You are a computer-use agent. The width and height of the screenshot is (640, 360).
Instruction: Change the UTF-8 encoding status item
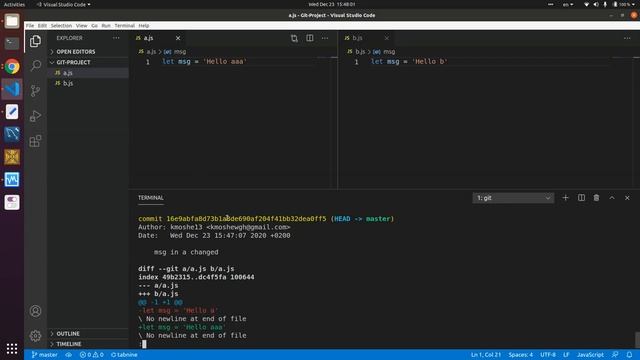548,355
